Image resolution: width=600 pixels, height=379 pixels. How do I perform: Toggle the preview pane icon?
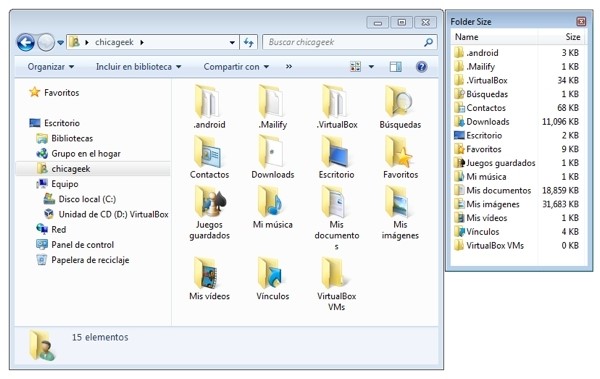click(x=396, y=67)
